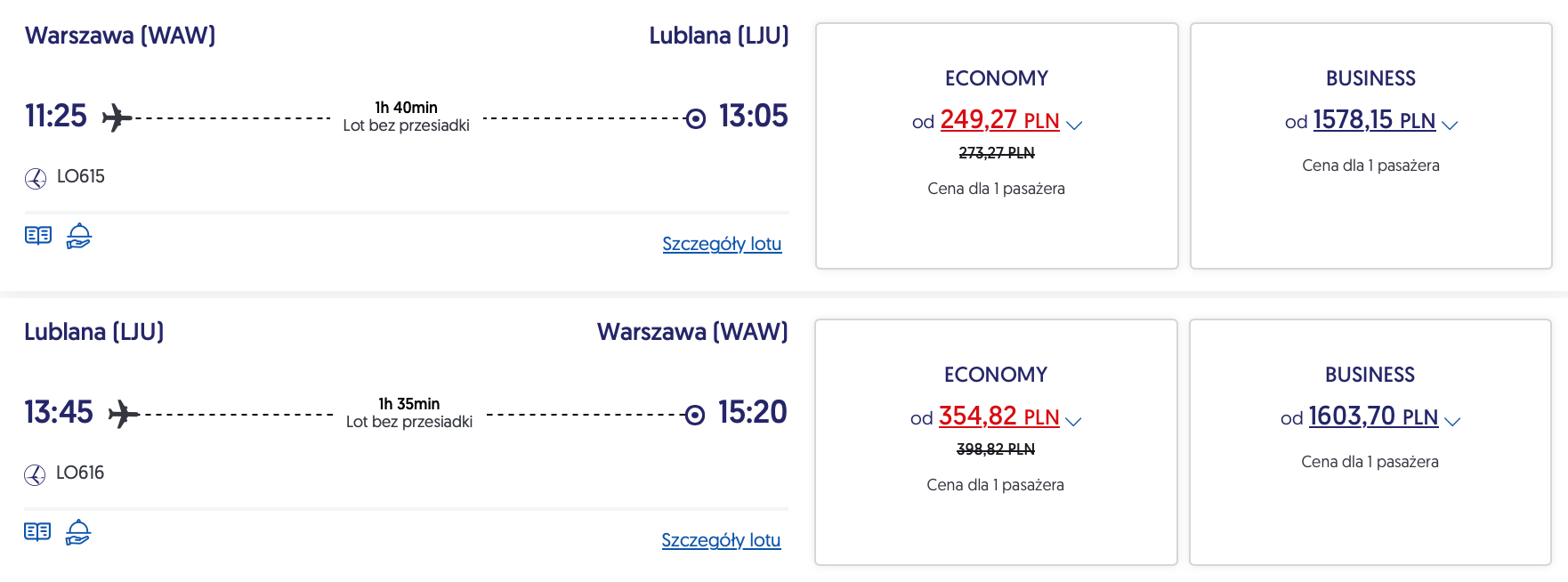Expand Business fare 1578,15 PLN chevron
This screenshot has width=1568, height=582.
pyautogui.click(x=1450, y=125)
